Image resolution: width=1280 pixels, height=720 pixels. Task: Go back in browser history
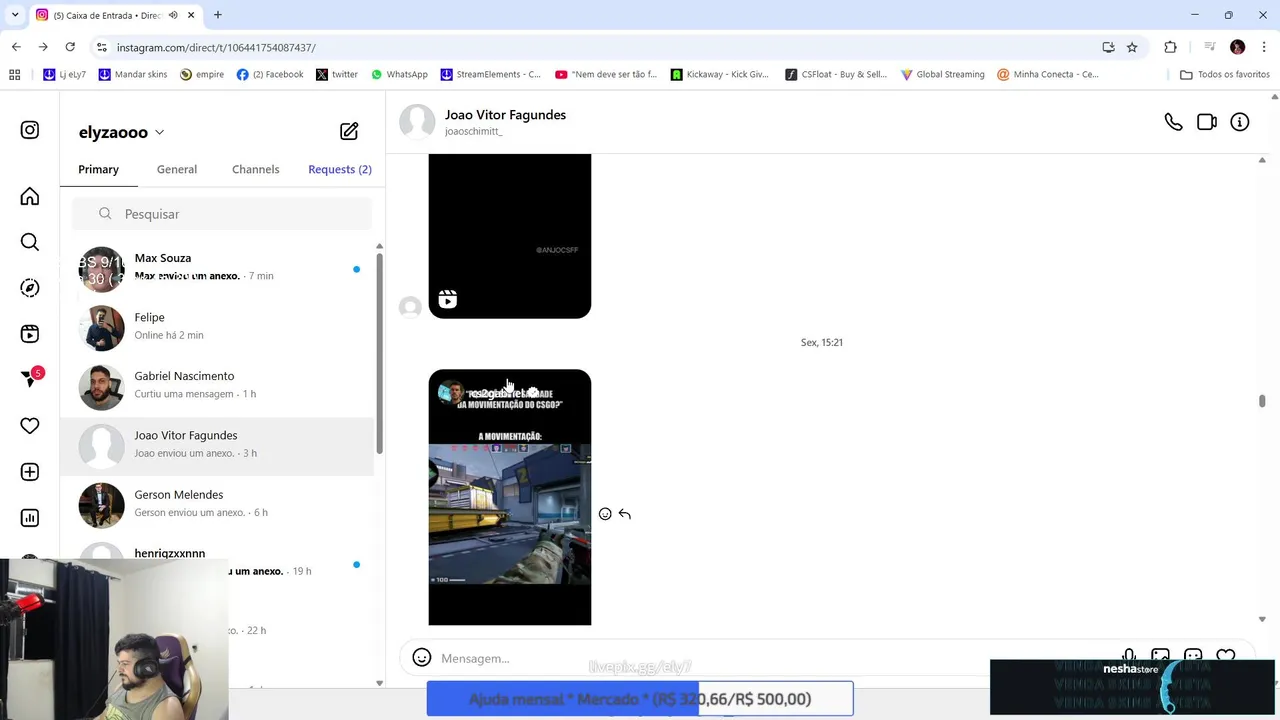pyautogui.click(x=16, y=47)
